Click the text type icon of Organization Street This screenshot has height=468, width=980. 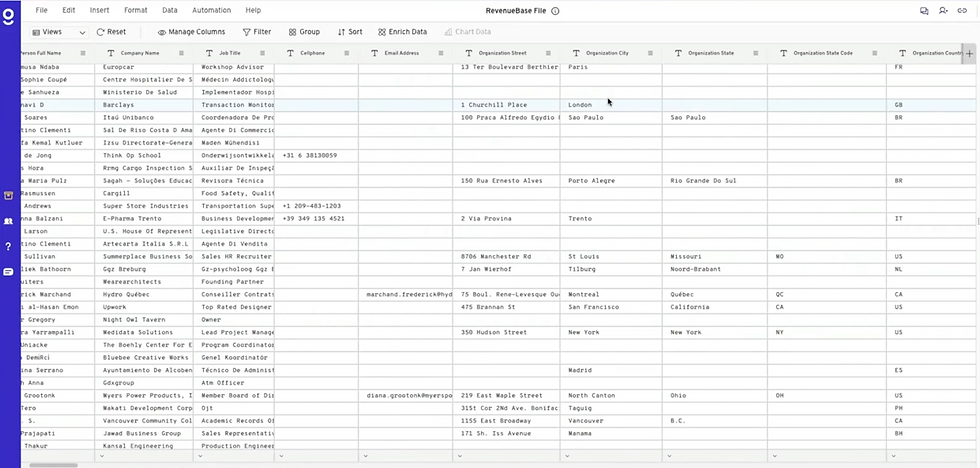[469, 53]
